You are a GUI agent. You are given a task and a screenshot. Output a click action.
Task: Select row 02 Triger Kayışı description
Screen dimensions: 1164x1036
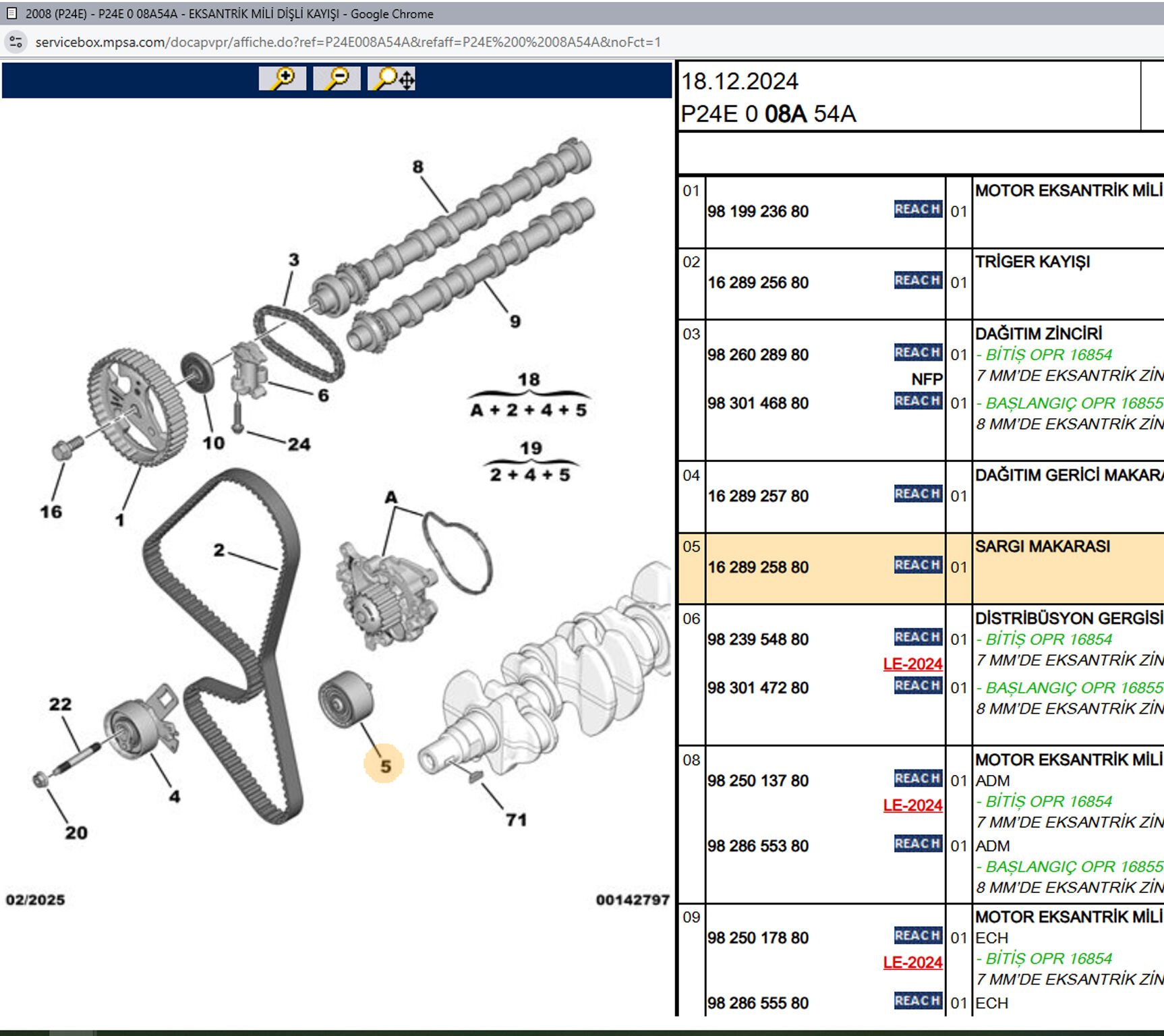1032,262
